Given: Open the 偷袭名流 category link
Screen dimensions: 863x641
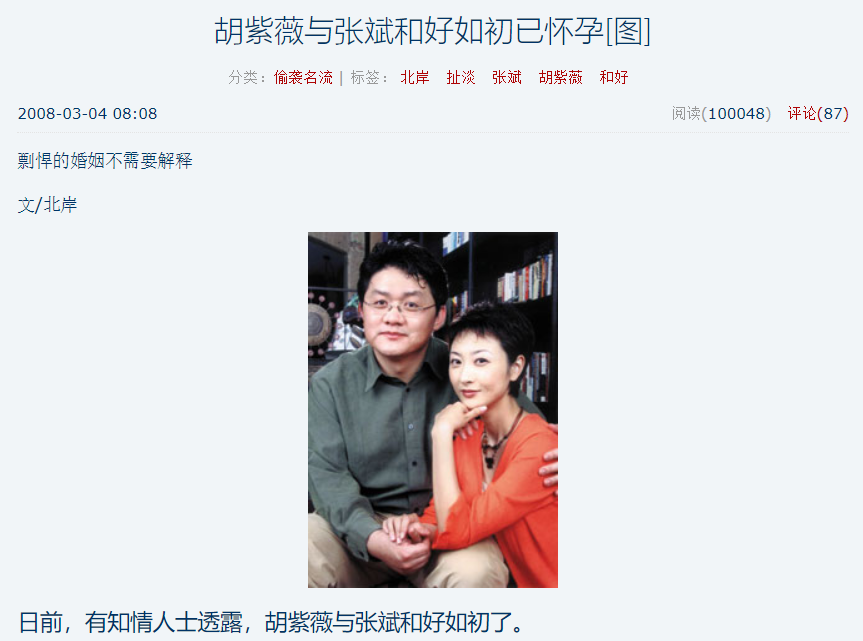Looking at the screenshot, I should tap(303, 77).
